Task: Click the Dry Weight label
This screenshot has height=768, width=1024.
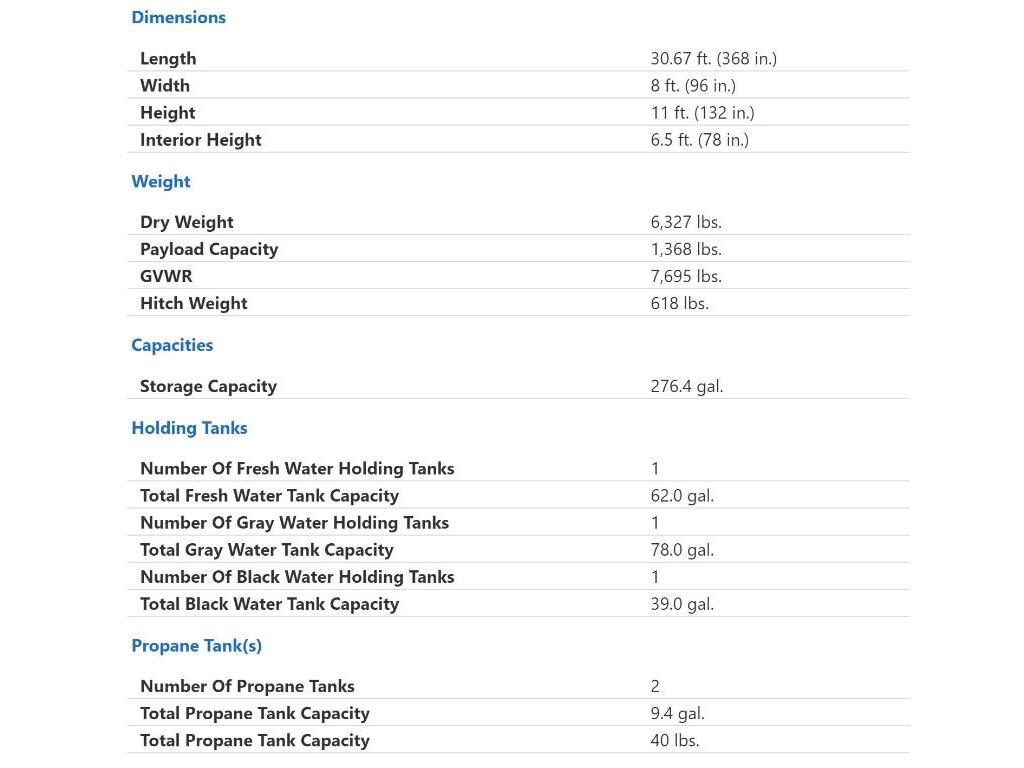Action: 186,222
